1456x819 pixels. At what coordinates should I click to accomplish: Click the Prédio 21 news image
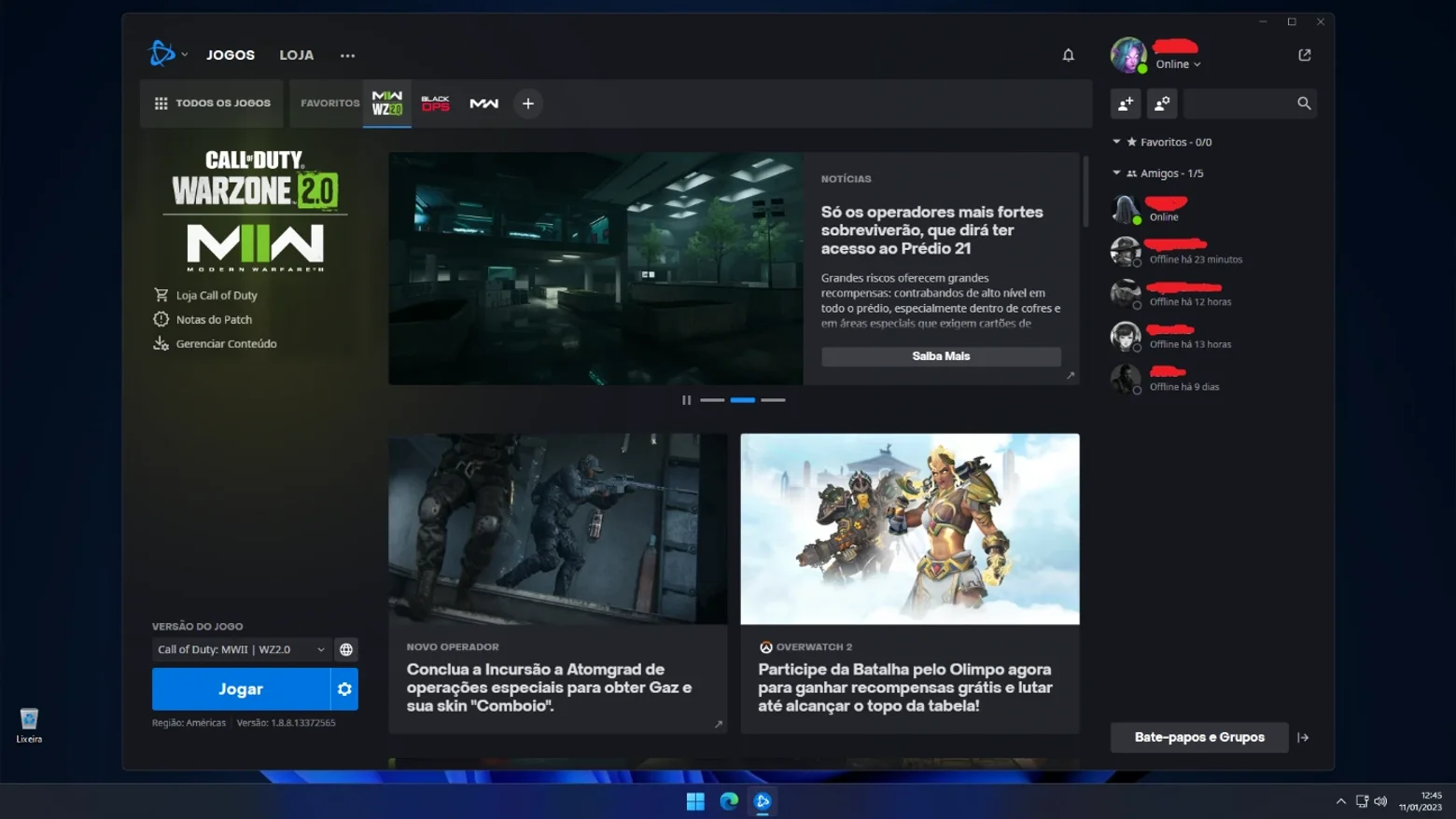click(x=596, y=269)
